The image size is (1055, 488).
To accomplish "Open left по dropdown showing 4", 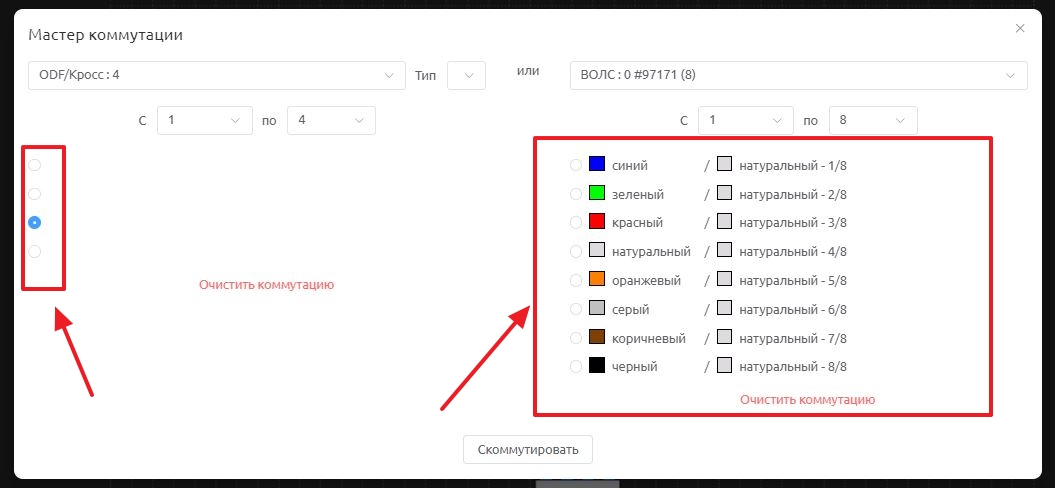I will 331,120.
